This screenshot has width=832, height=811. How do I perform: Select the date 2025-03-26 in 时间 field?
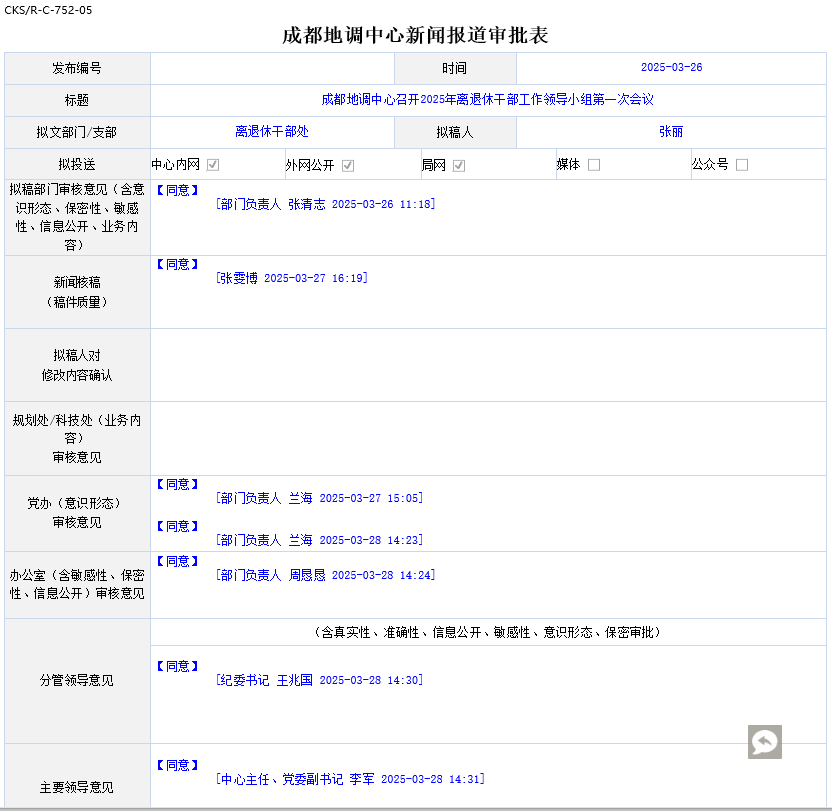pos(671,68)
